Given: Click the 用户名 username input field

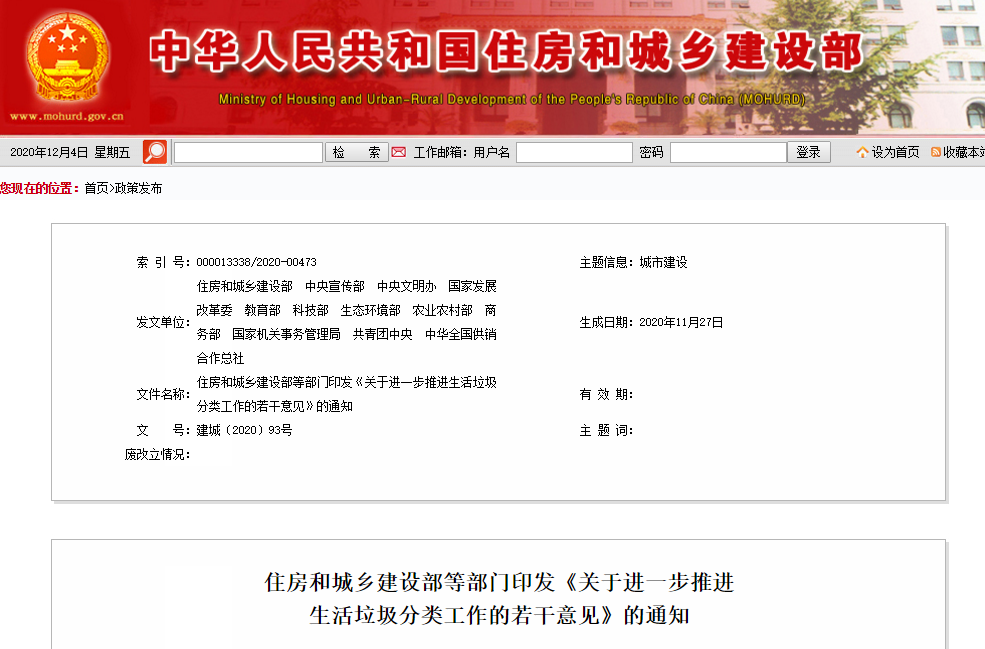Looking at the screenshot, I should [x=574, y=152].
